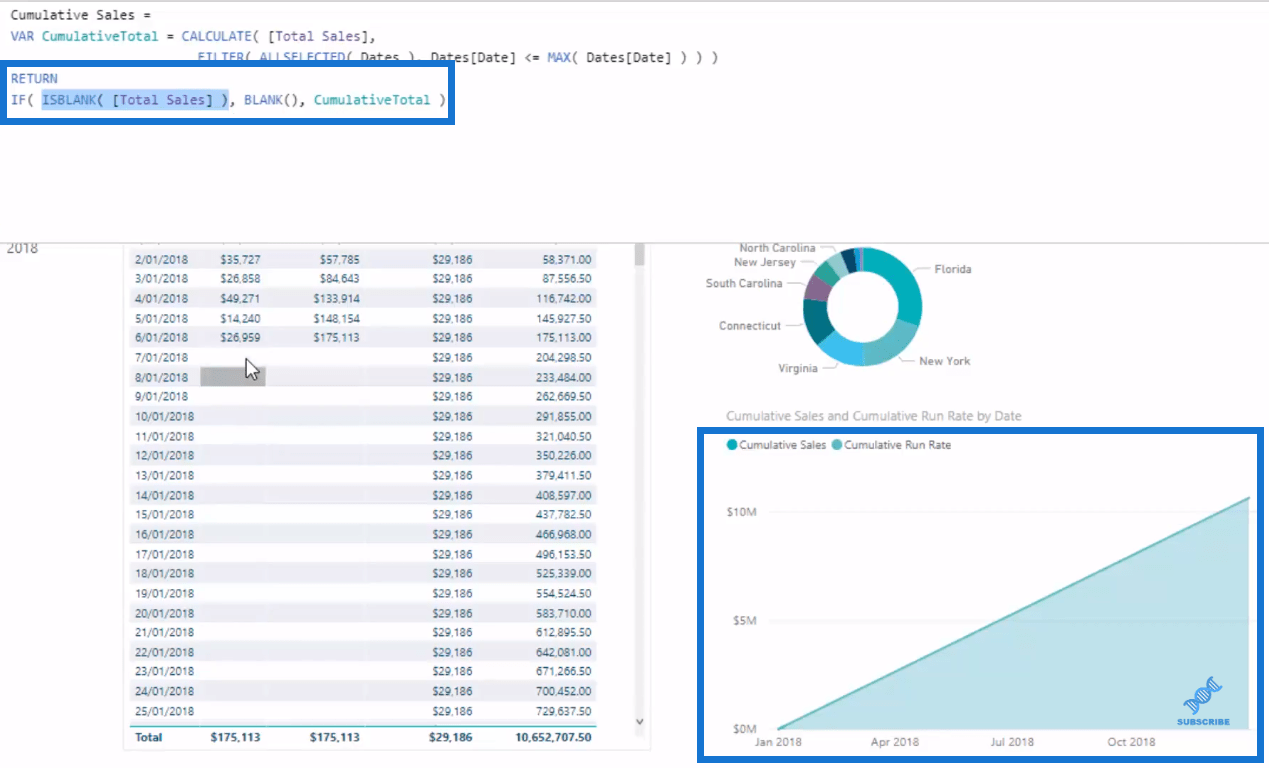Select the 8/01/2018 date cell
Screen dimensions: 1269x768
coord(162,377)
